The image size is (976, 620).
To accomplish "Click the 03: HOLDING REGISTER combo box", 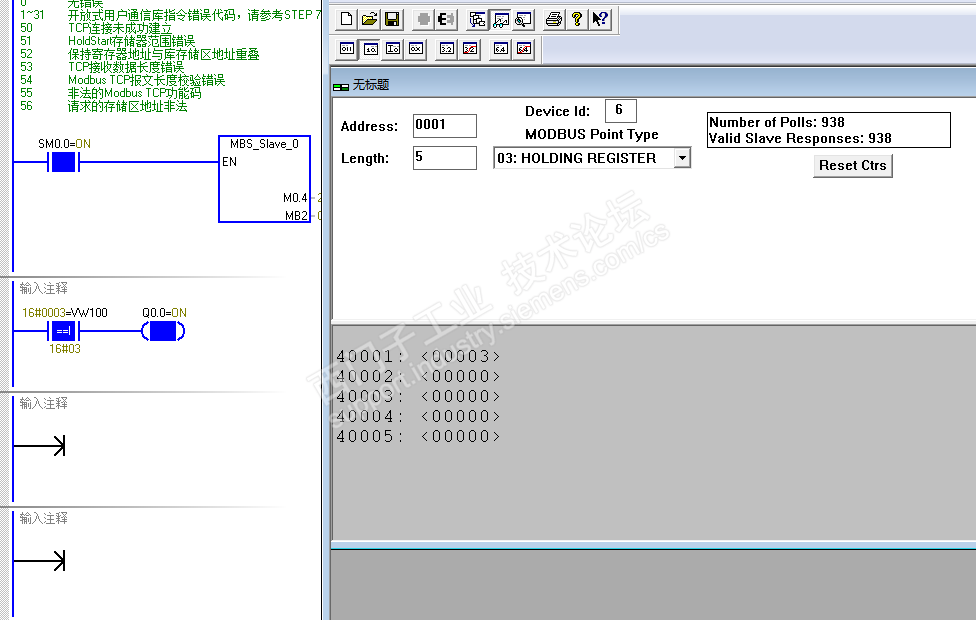I will (x=592, y=158).
